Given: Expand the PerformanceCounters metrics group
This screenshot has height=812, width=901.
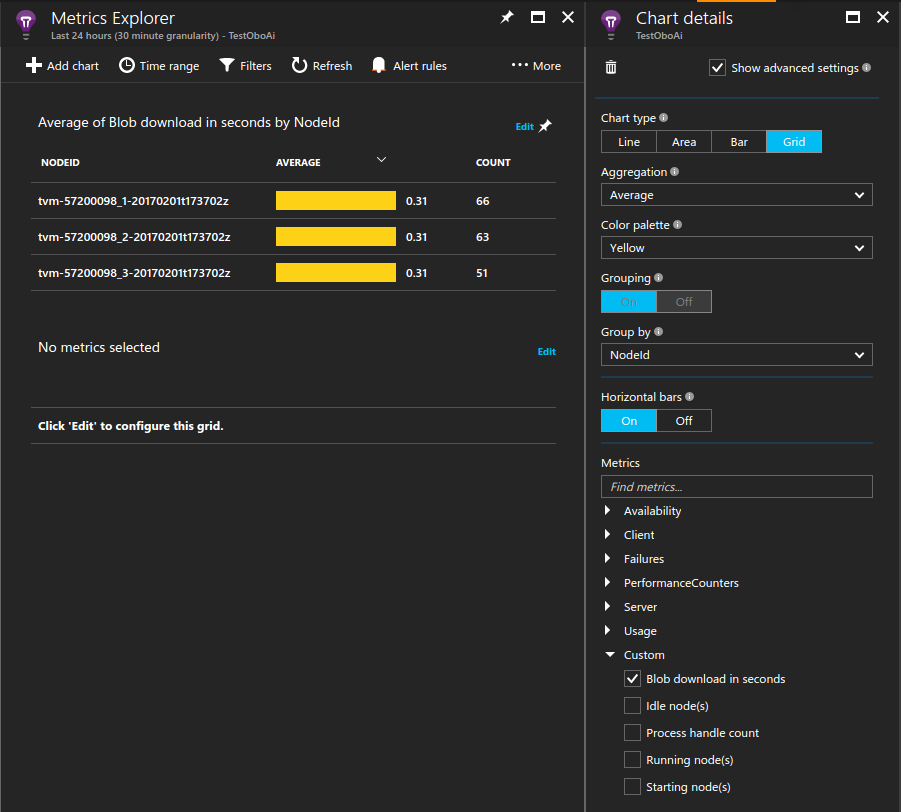Looking at the screenshot, I should click(609, 583).
